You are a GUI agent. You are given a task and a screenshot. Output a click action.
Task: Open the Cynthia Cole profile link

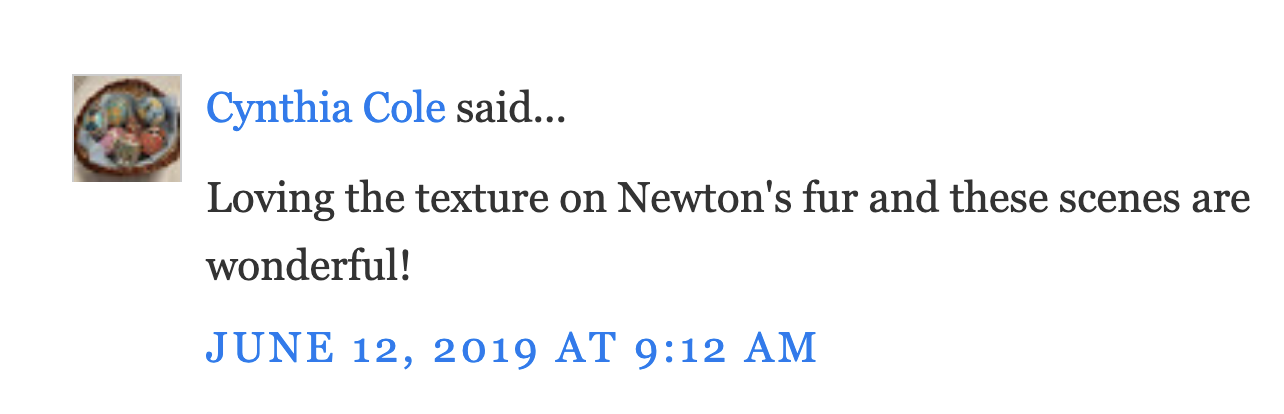point(325,108)
